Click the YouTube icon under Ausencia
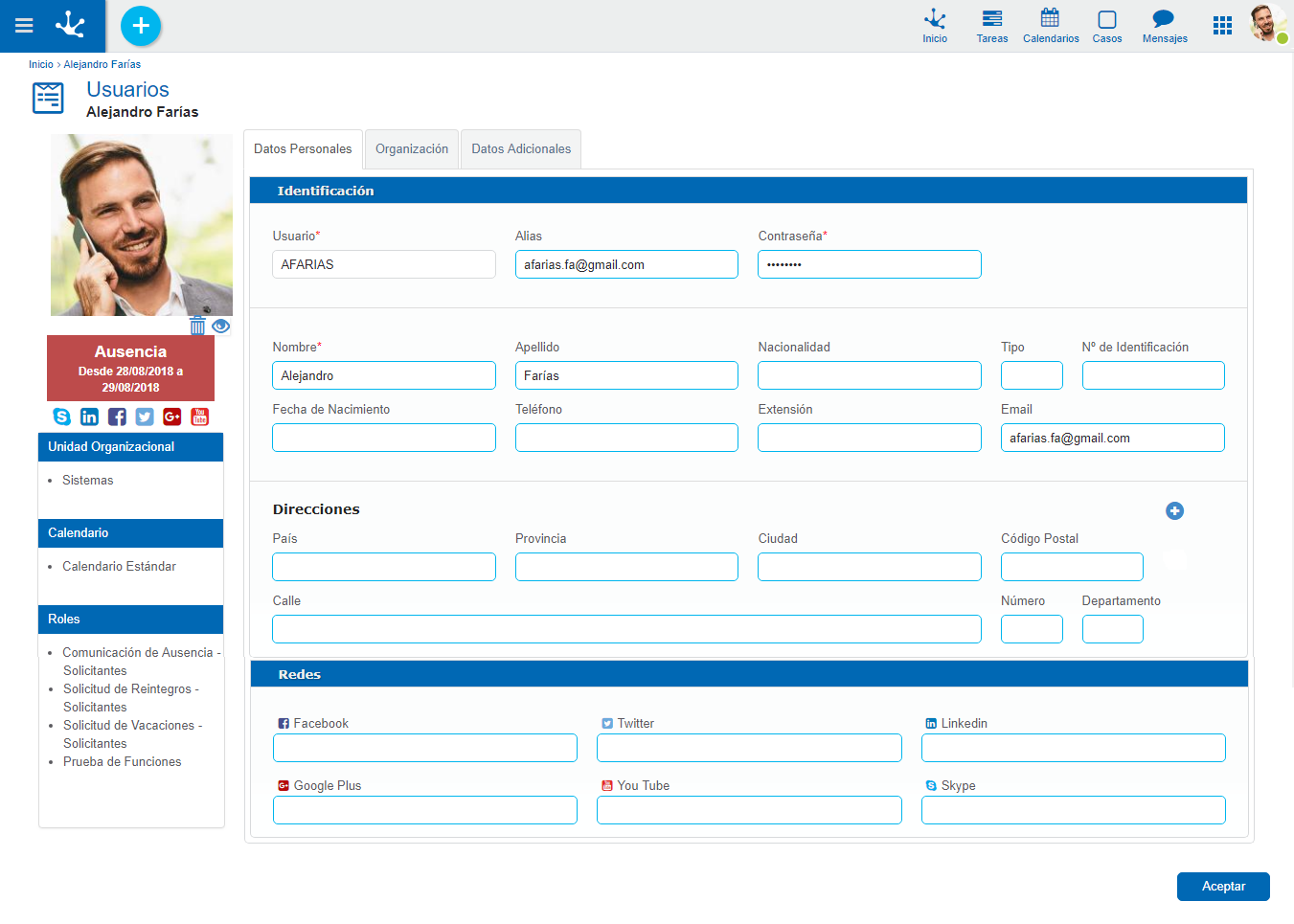 (200, 417)
